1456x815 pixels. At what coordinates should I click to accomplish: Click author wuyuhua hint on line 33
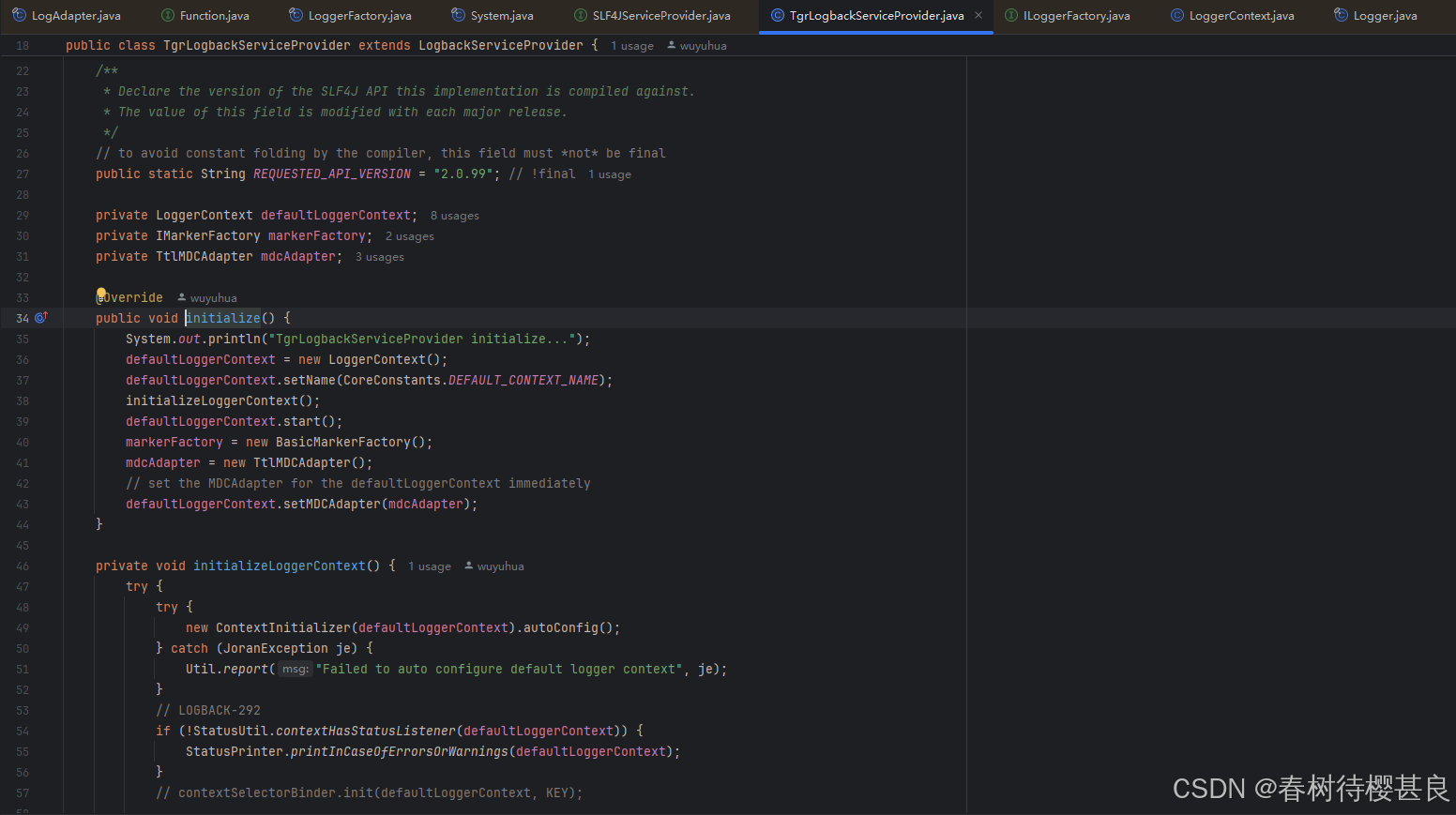213,298
